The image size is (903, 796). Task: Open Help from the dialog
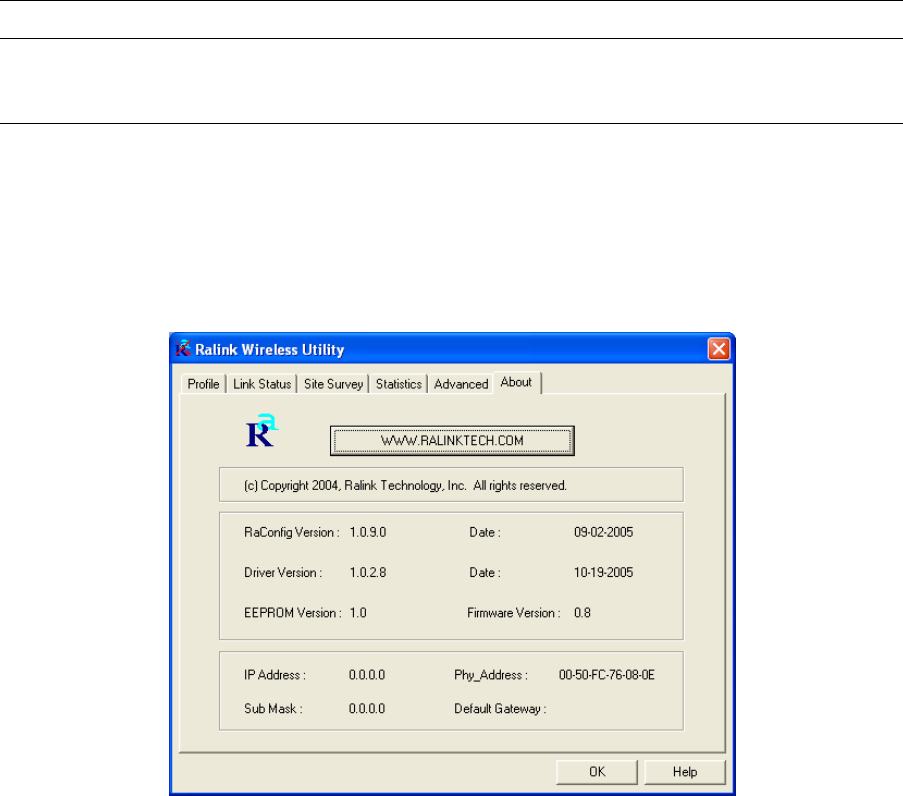tap(685, 772)
